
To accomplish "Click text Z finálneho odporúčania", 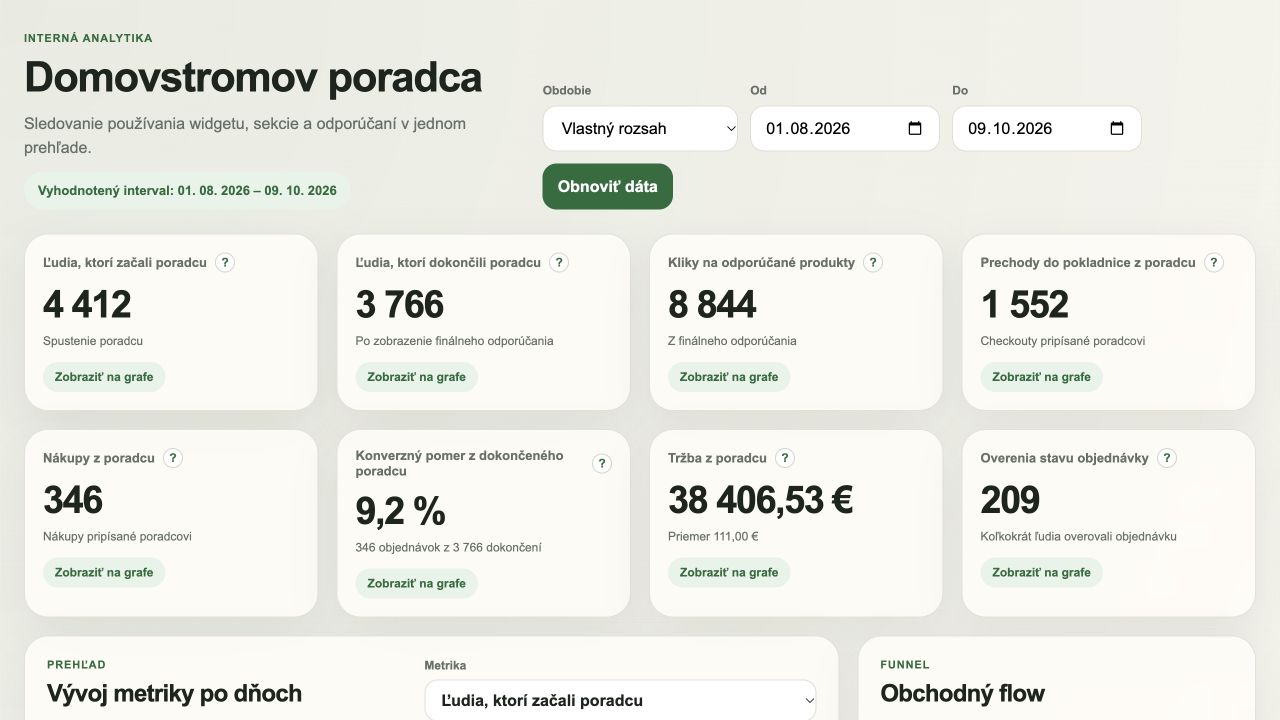I will (x=732, y=341).
